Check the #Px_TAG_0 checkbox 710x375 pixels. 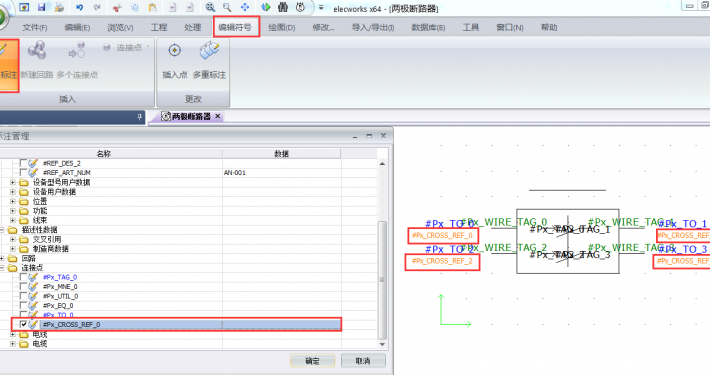coord(24,277)
